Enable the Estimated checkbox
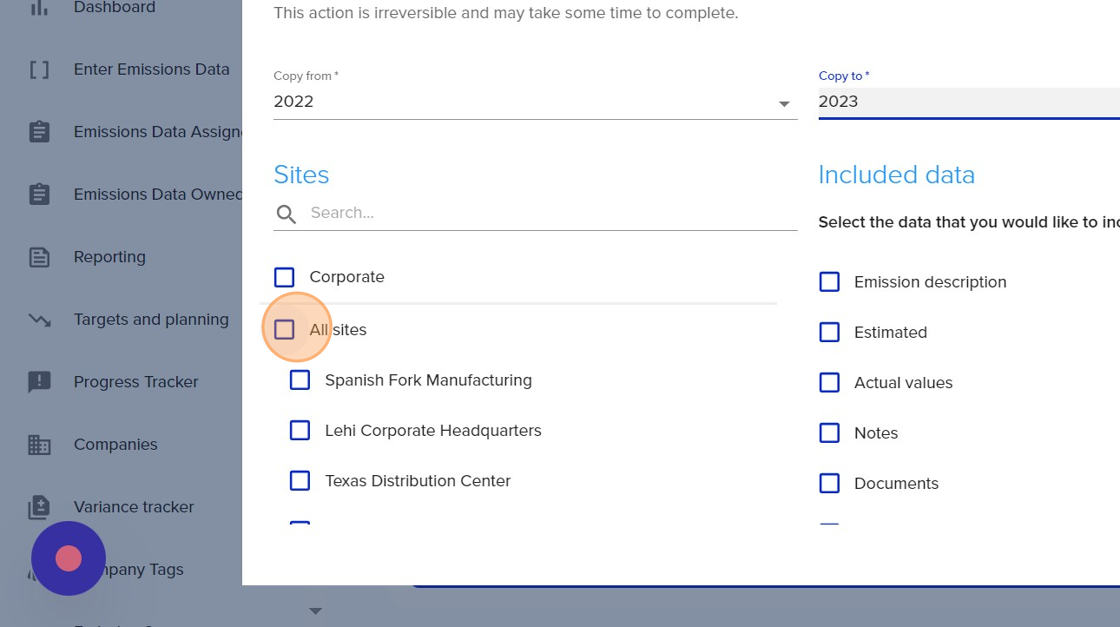The image size is (1120, 627). point(829,332)
